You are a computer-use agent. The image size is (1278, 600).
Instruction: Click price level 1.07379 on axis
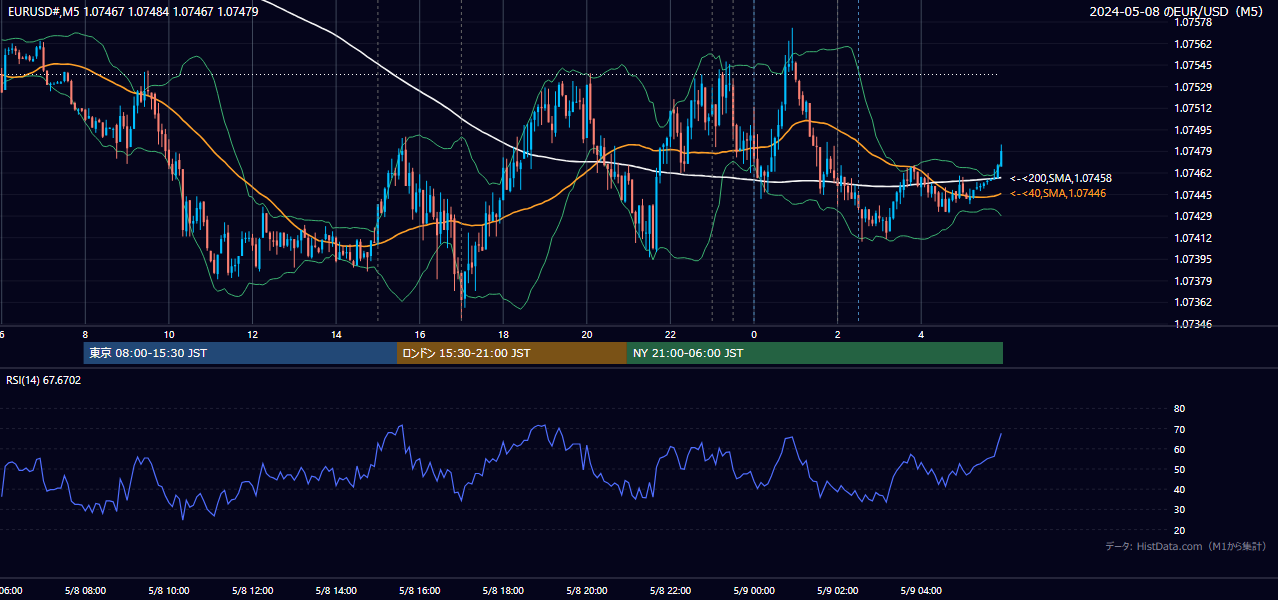point(1192,281)
